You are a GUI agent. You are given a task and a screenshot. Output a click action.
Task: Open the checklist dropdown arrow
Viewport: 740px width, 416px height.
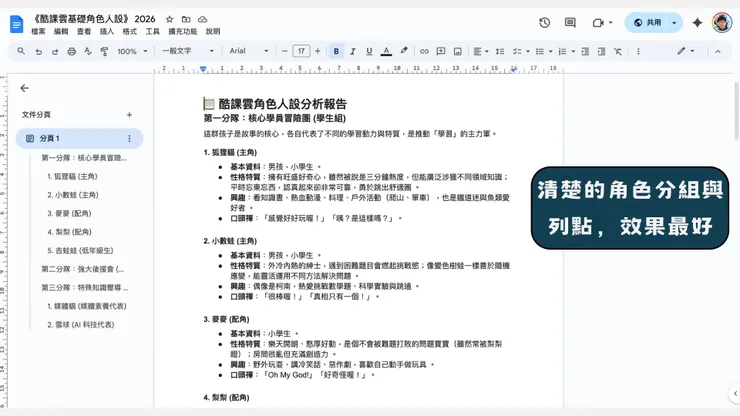[x=528, y=51]
